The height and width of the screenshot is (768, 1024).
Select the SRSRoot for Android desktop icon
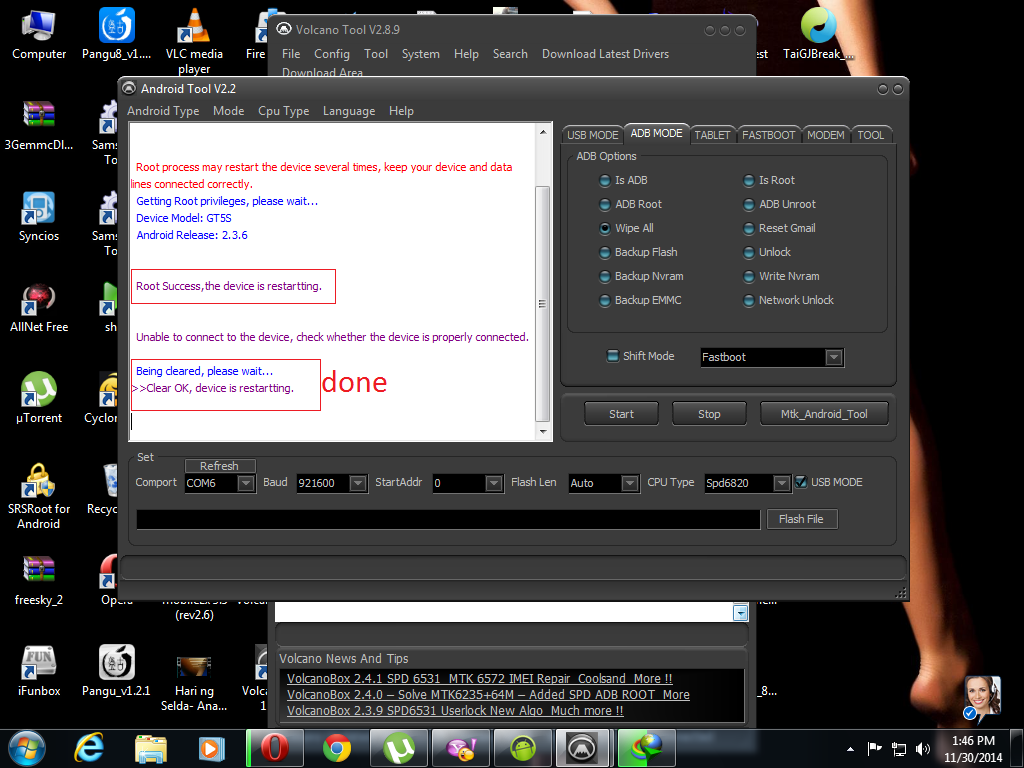click(39, 496)
